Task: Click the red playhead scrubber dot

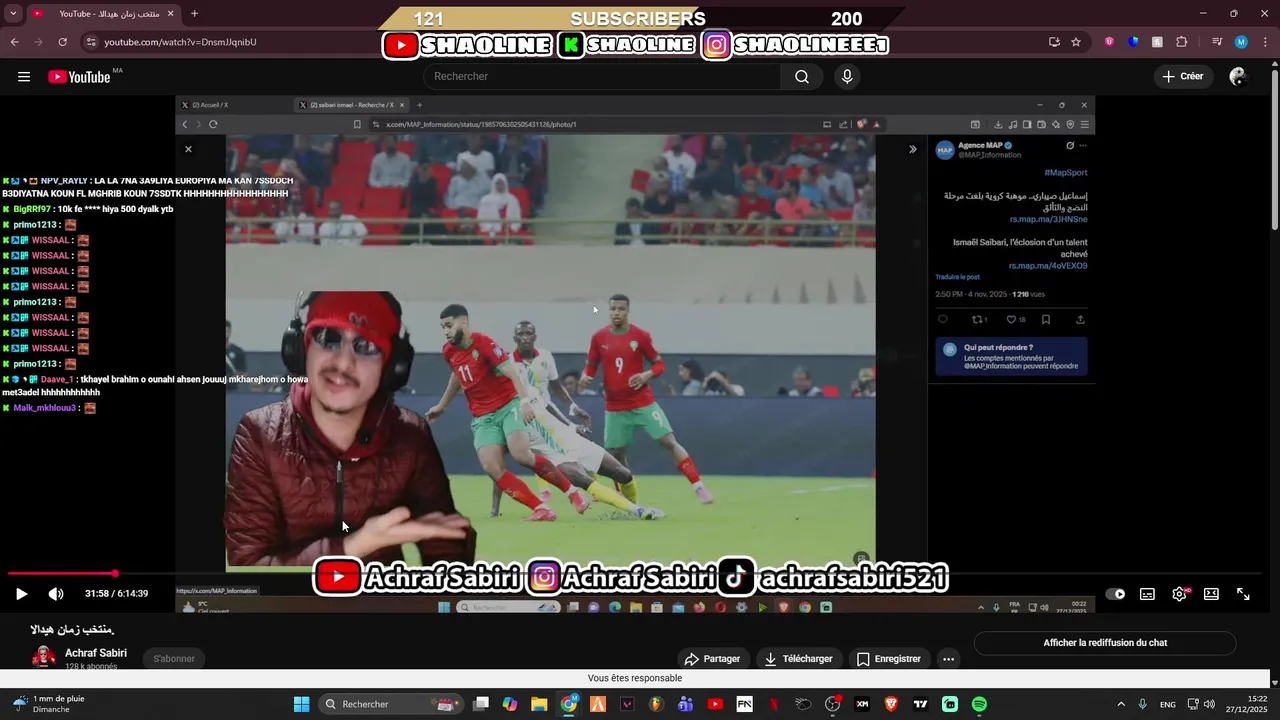Action: coord(115,574)
